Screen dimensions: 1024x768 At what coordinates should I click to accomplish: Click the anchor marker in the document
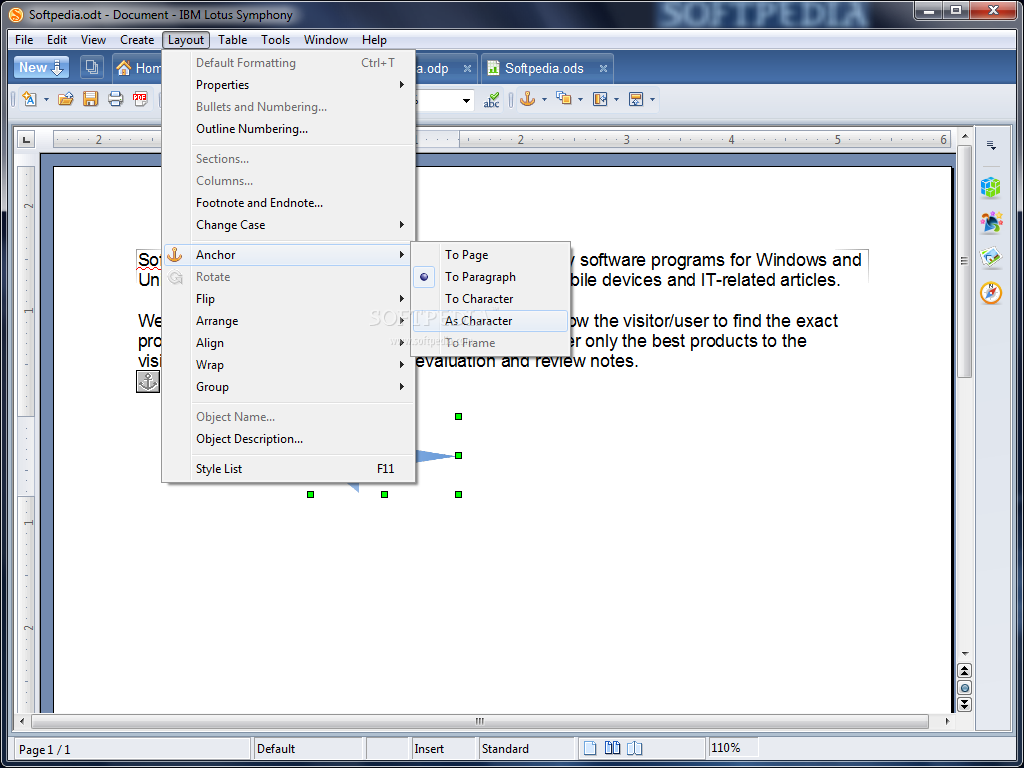148,381
